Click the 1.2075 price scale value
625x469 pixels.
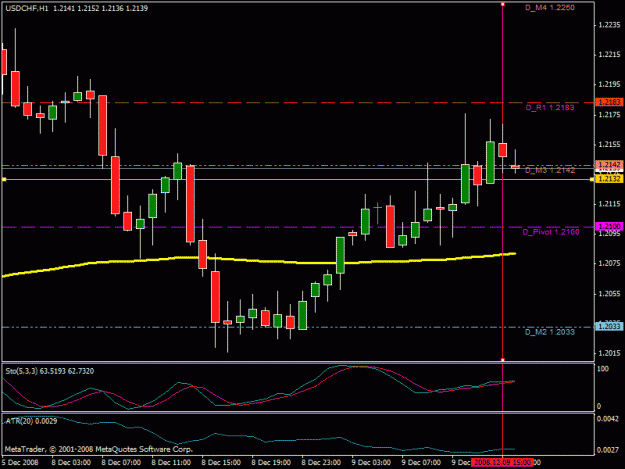click(610, 263)
